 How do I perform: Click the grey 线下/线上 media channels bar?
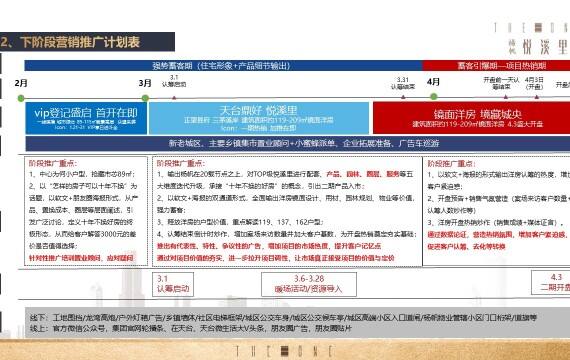tap(298, 323)
